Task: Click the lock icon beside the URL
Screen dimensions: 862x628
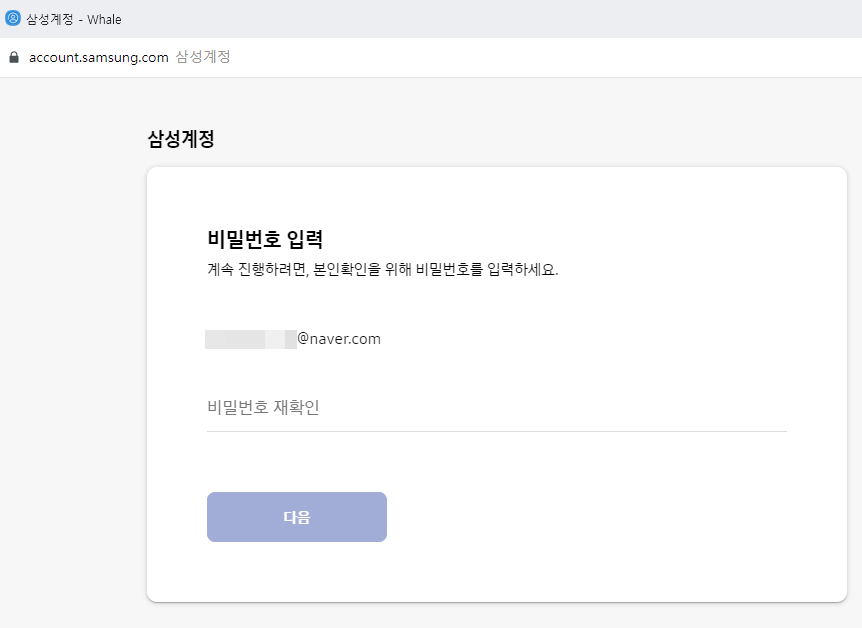Action: tap(14, 57)
